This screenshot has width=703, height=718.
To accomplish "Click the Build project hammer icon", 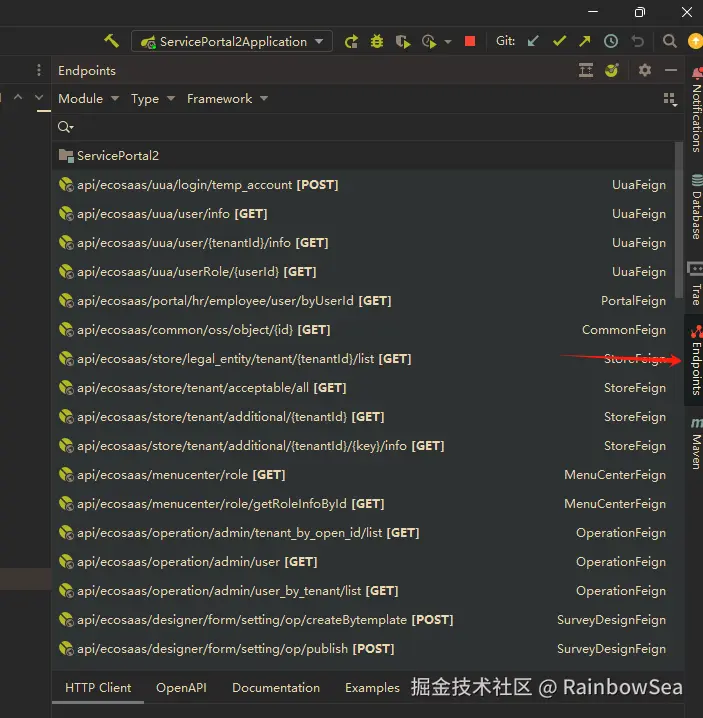I will coord(111,41).
